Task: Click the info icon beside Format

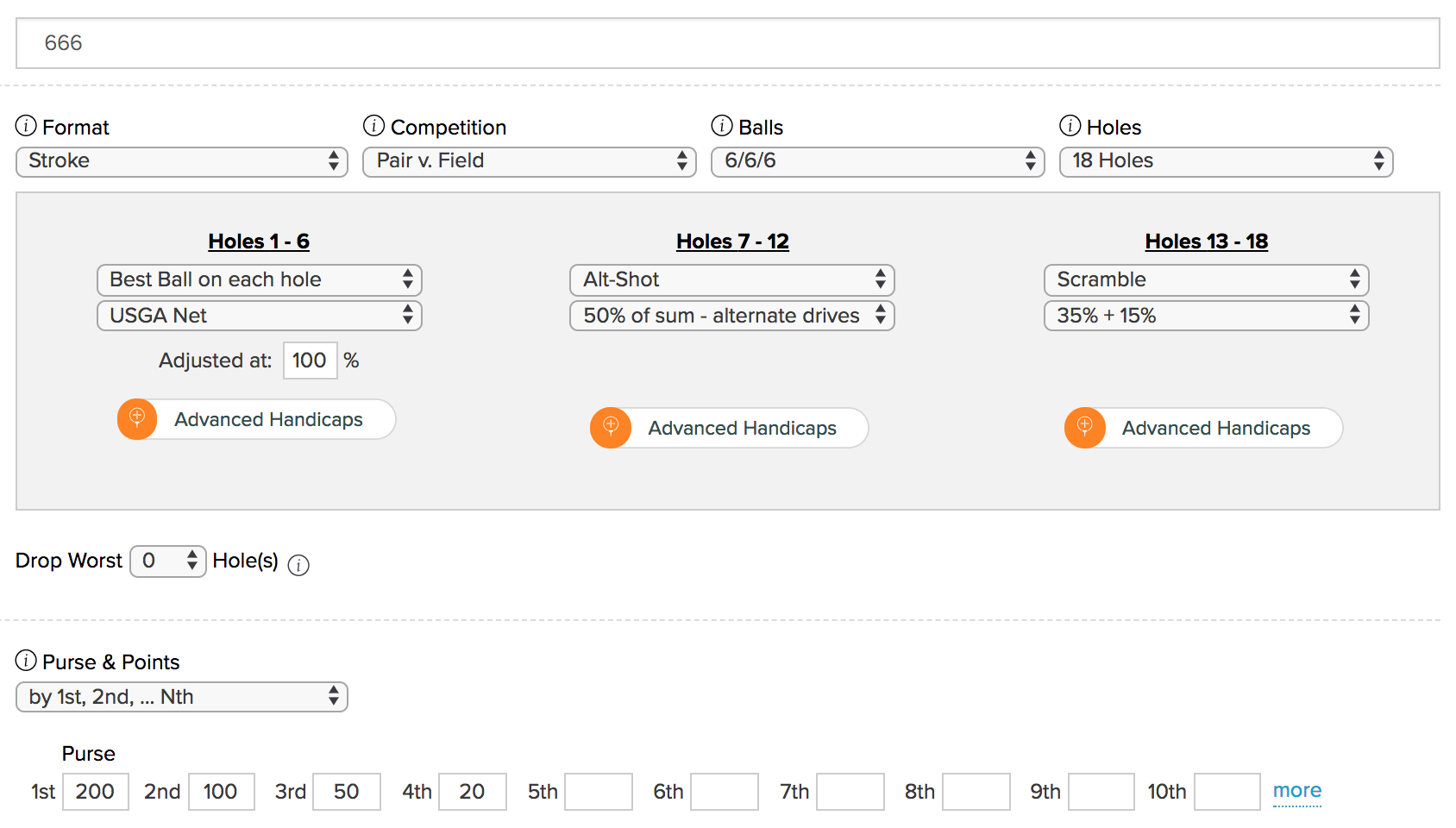Action: (x=26, y=127)
